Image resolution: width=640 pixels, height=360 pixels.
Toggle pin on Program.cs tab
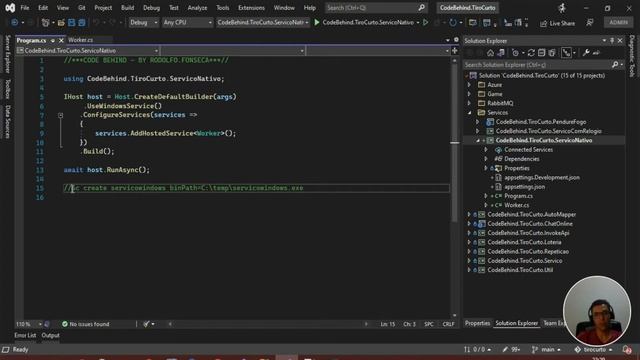53,40
